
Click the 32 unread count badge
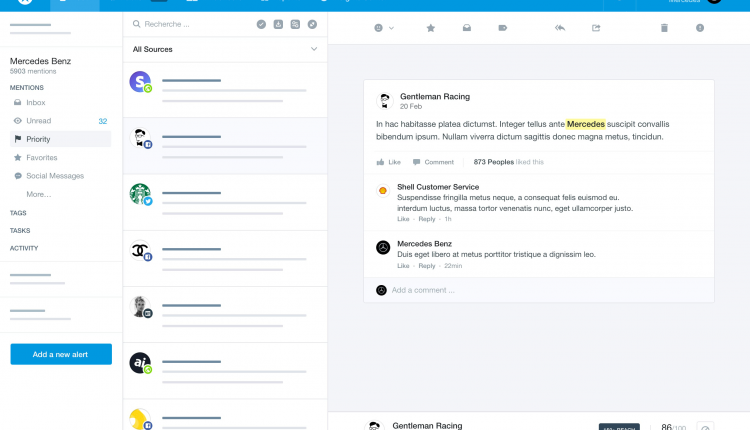[x=102, y=121]
